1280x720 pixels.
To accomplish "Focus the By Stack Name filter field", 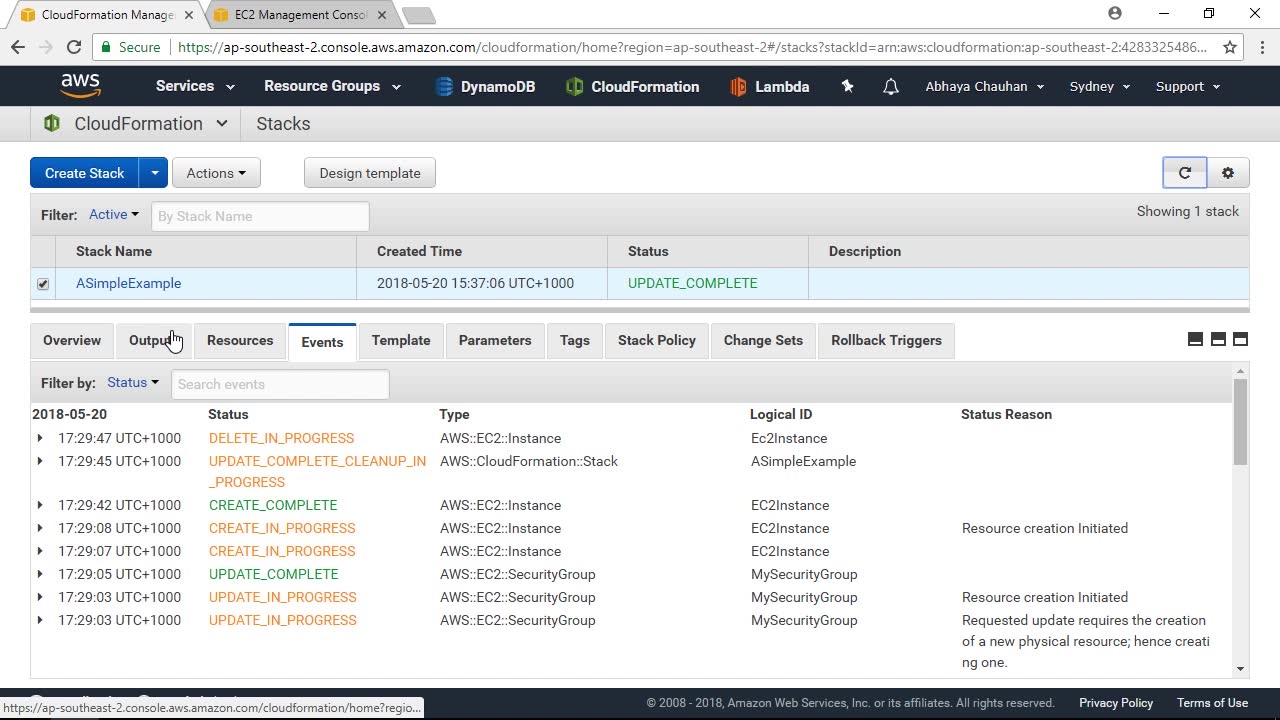I will [x=260, y=216].
